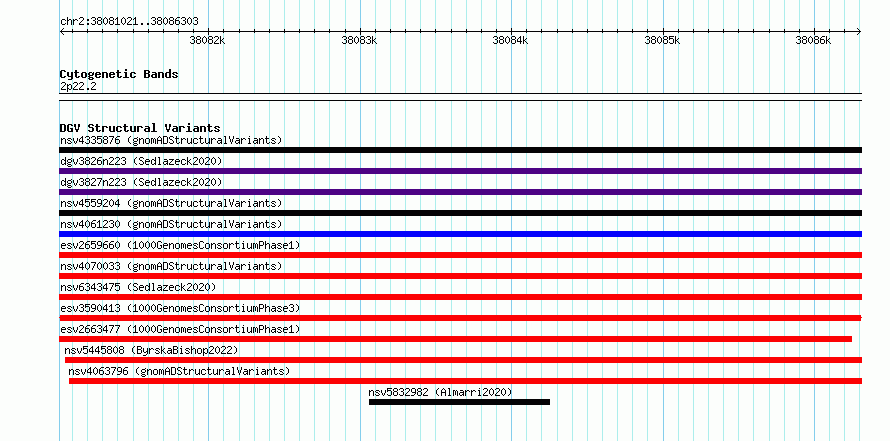Open dgv3827n223 Sedlazeck2020 variant label
This screenshot has height=441, width=890.
141,182
